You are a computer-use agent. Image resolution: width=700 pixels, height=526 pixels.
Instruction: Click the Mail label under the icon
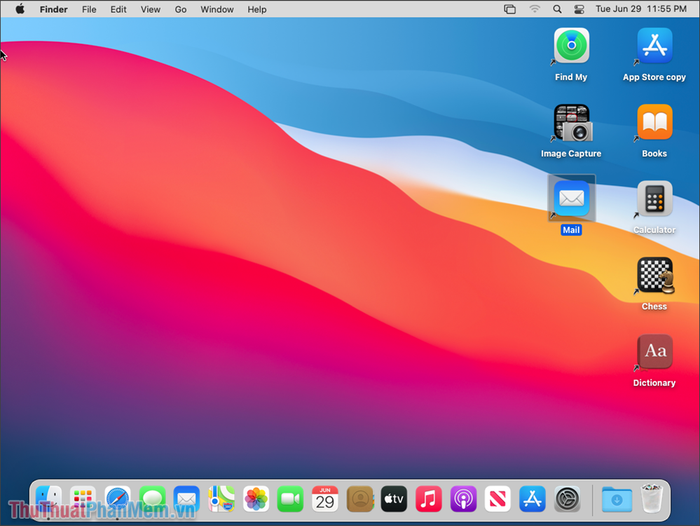coord(571,230)
